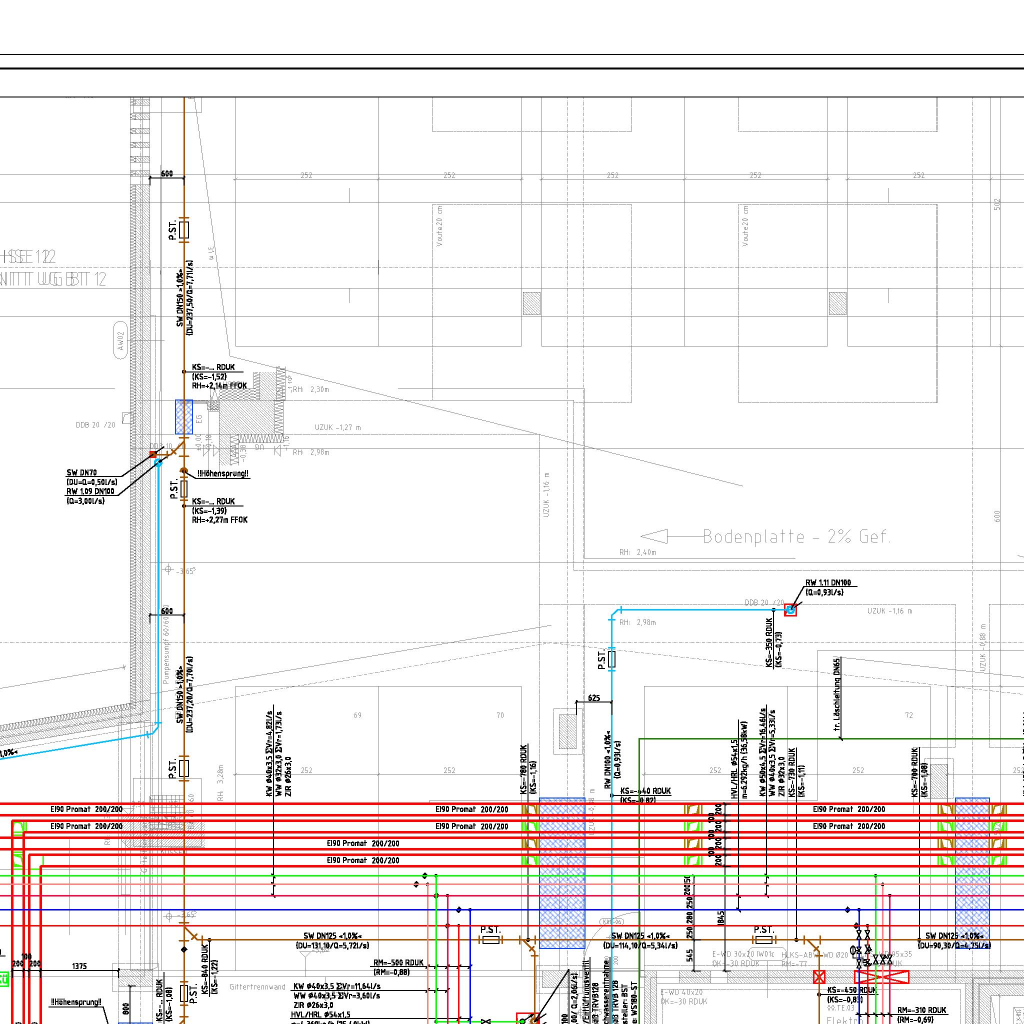This screenshot has width=1024, height=1024.
Task: Click the Gittertrennwand text
Action: (257, 986)
